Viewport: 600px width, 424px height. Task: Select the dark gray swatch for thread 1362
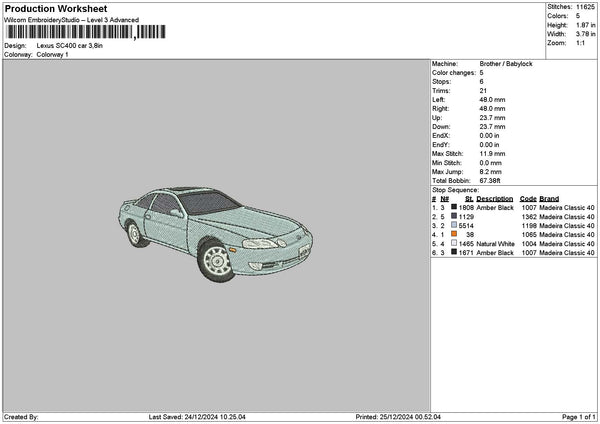pyautogui.click(x=454, y=216)
